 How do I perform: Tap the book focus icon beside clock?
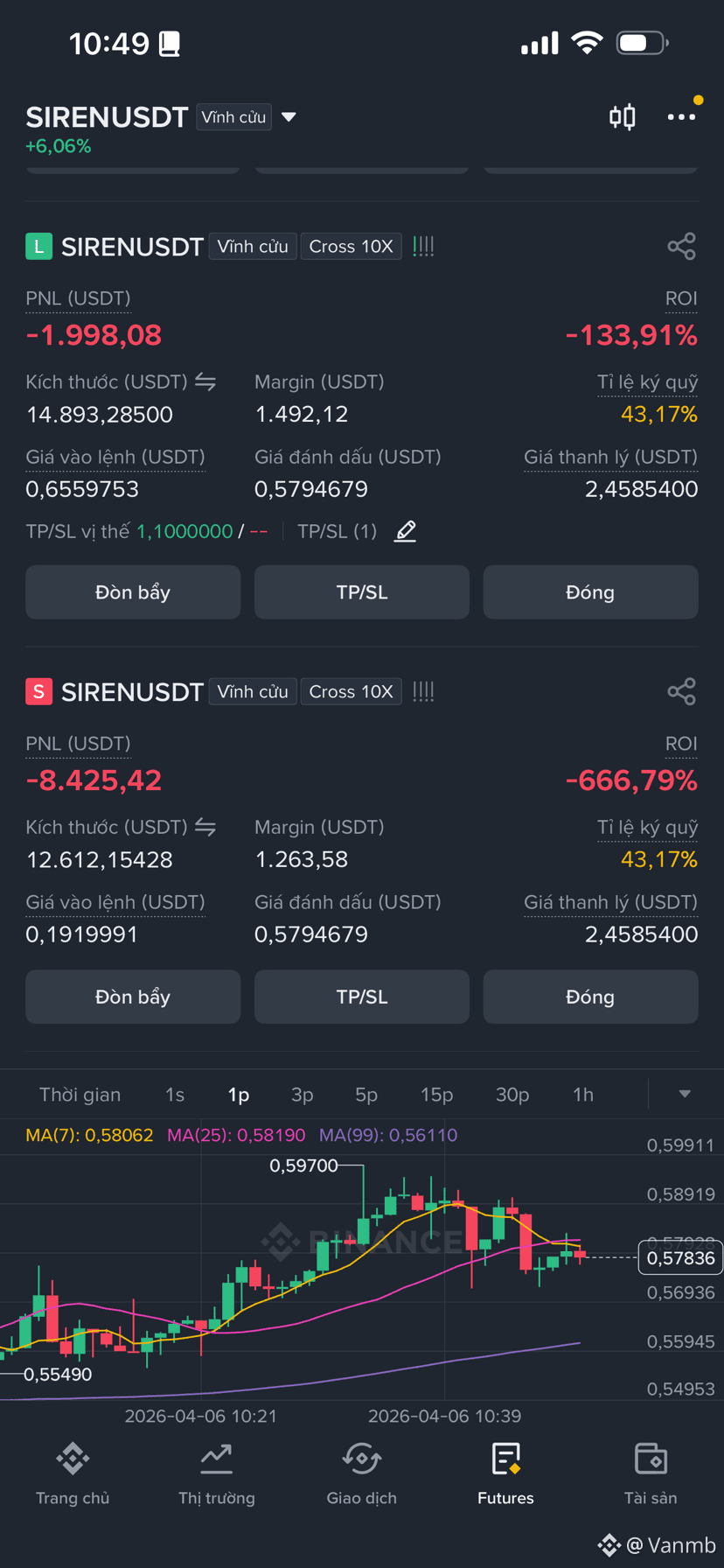[x=170, y=44]
